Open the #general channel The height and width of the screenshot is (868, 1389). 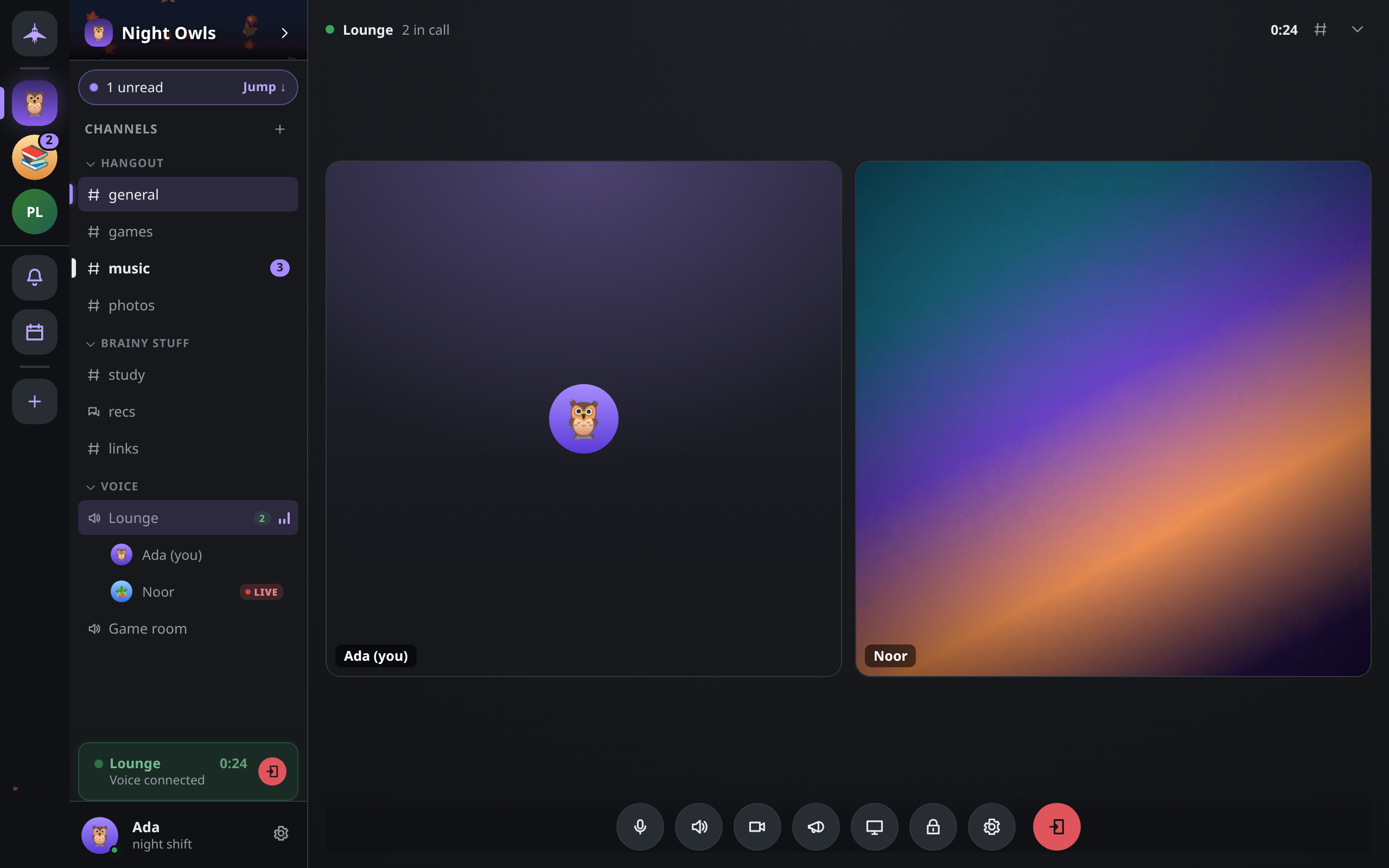[188, 195]
